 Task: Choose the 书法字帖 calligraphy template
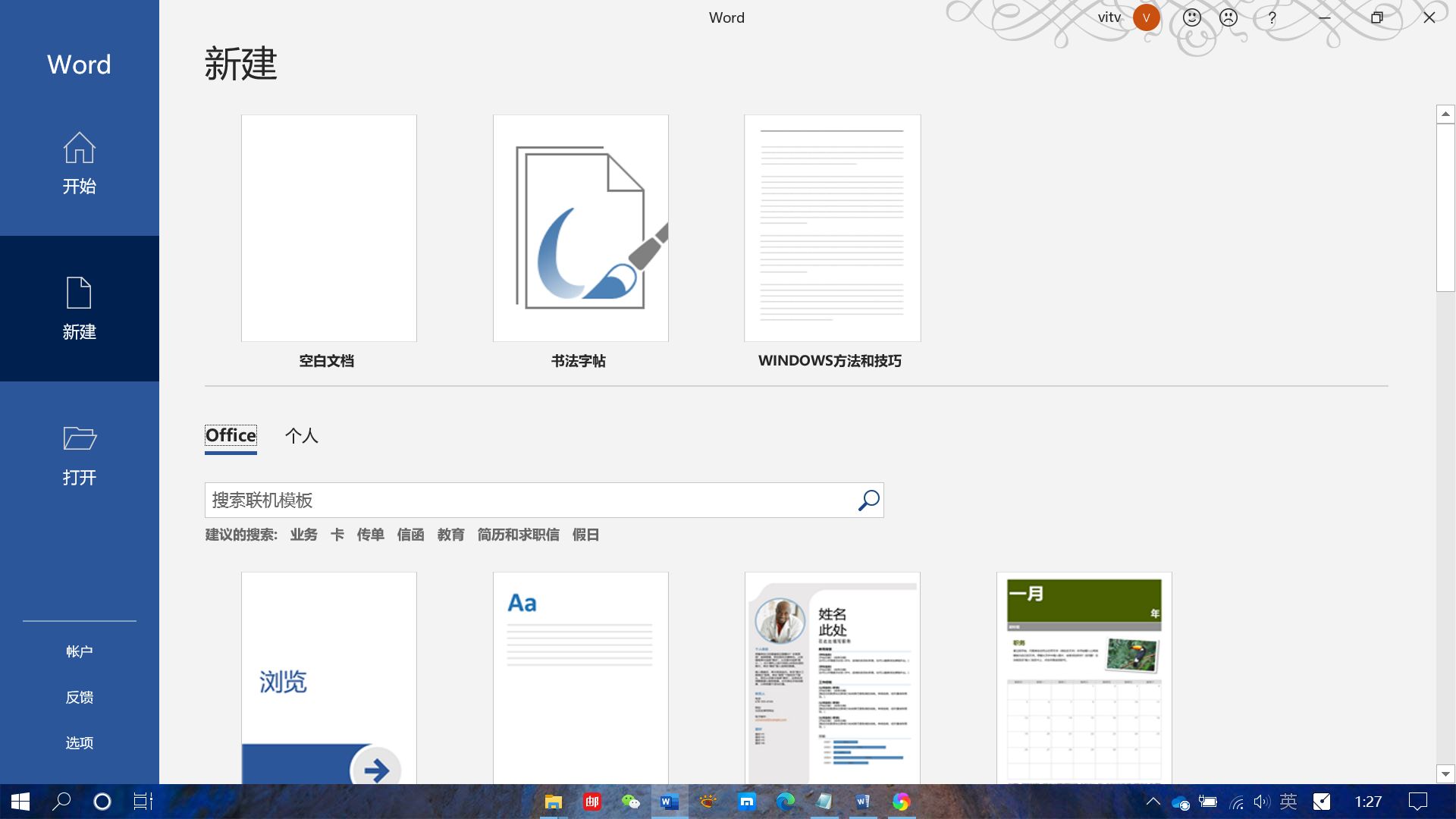click(580, 228)
